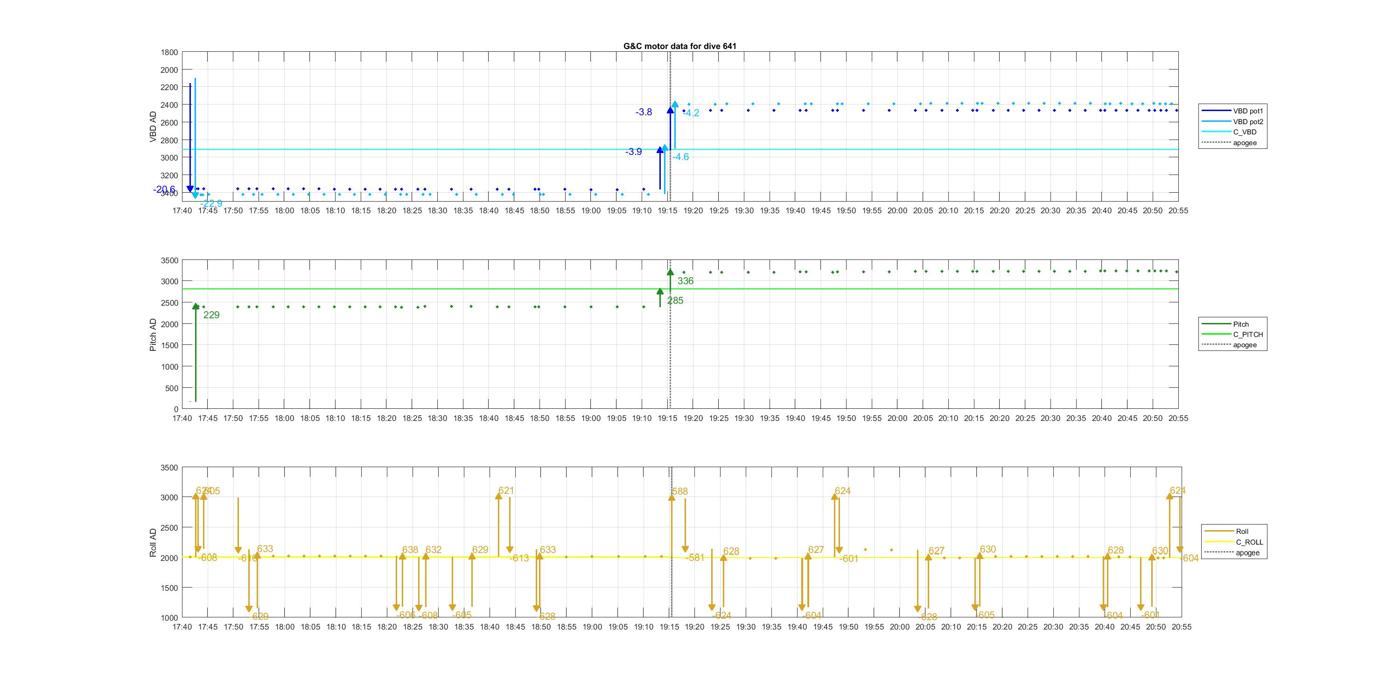Click the "-4.6" annotation in VBD plot
Viewport: 1400px width, 693px height.
[680, 157]
